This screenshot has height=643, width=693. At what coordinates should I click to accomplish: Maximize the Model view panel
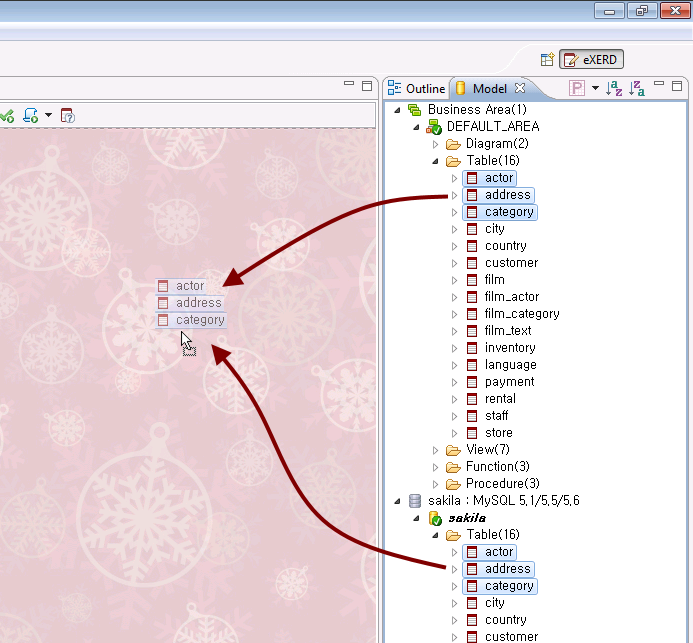pyautogui.click(x=677, y=86)
